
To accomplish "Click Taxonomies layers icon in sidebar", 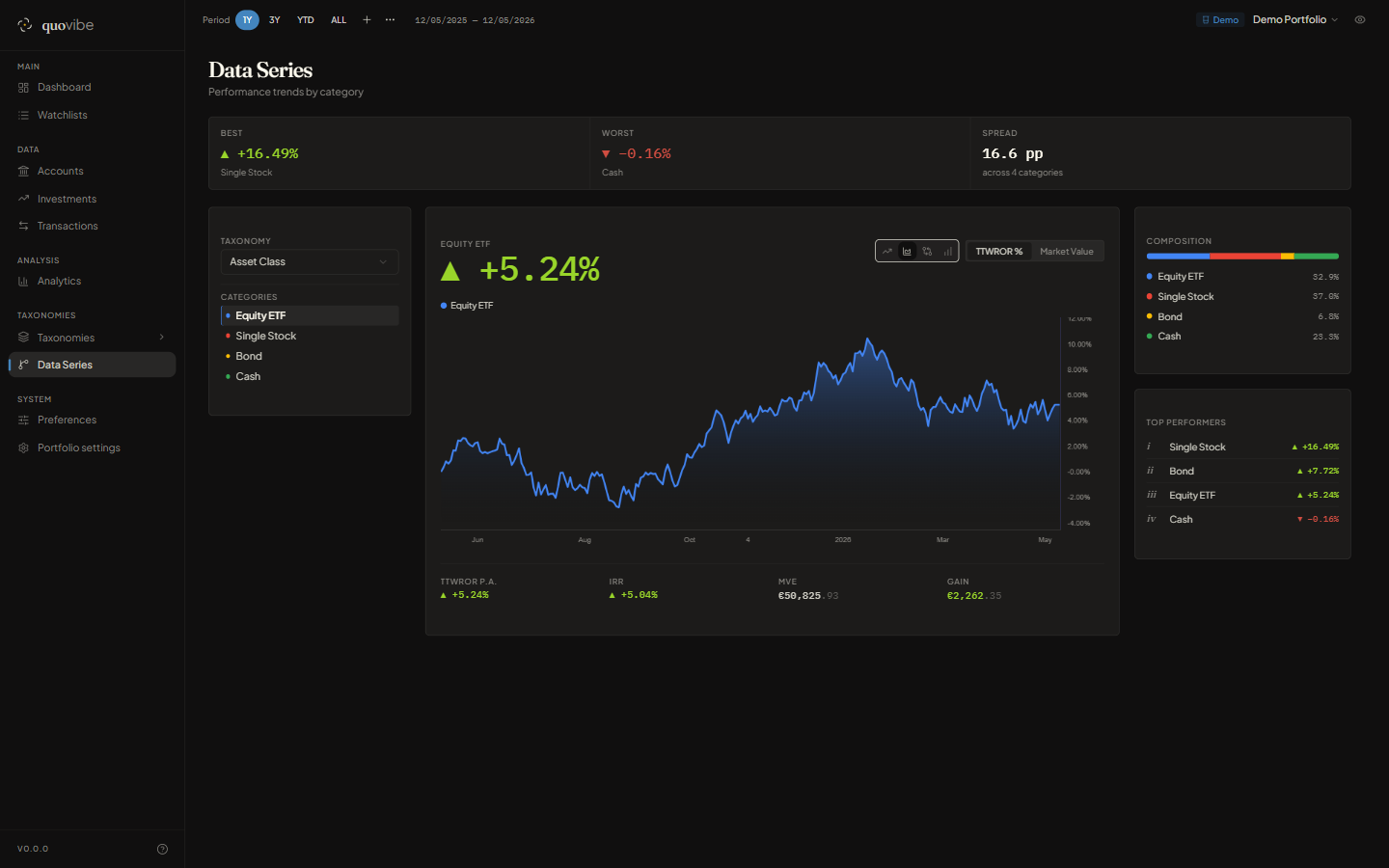I will pyautogui.click(x=23, y=338).
